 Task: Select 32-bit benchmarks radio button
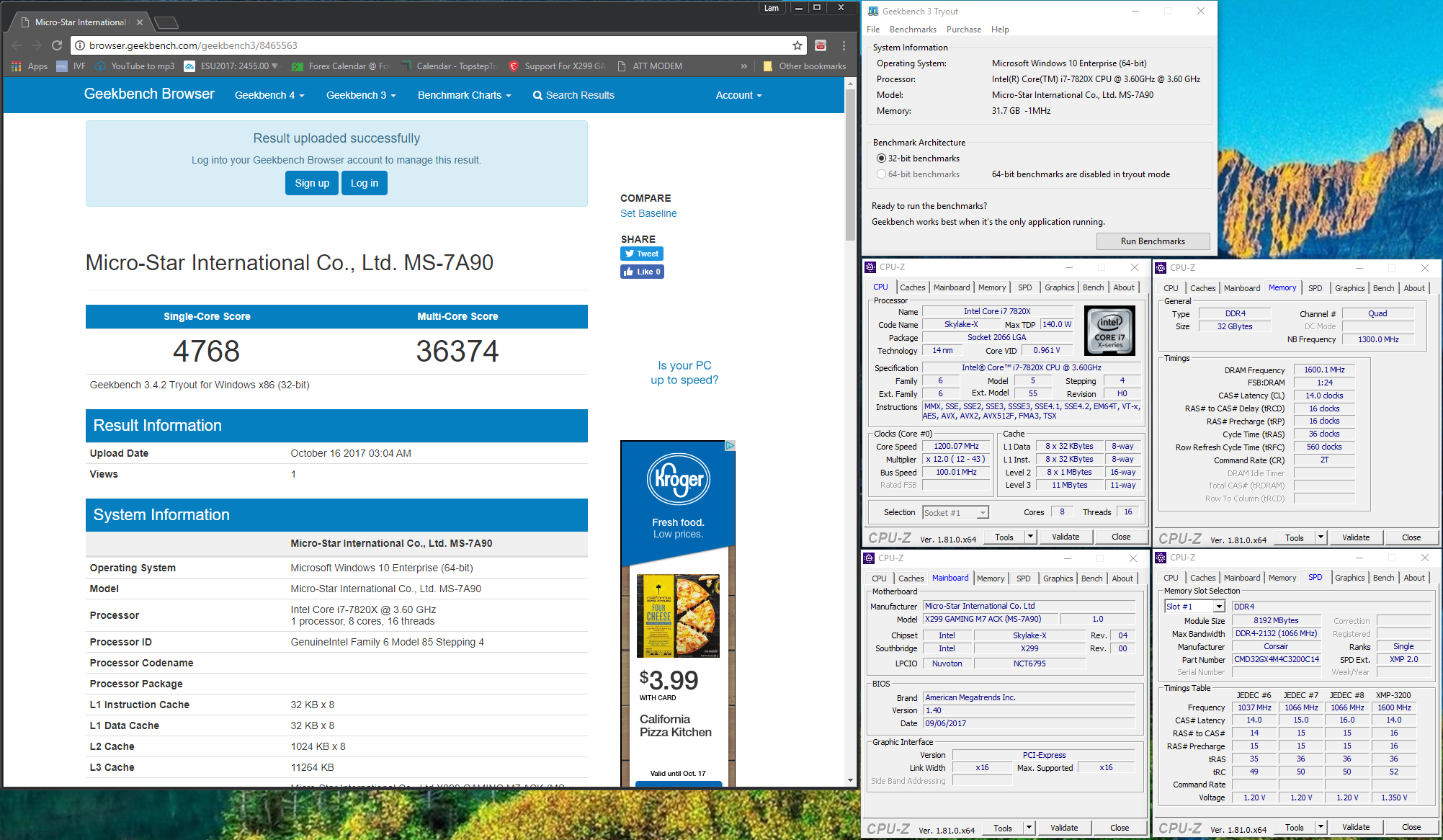(881, 158)
